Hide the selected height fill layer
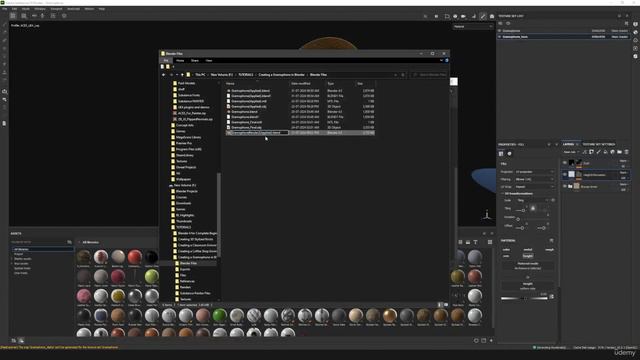The image size is (640, 360). pyautogui.click(x=565, y=174)
